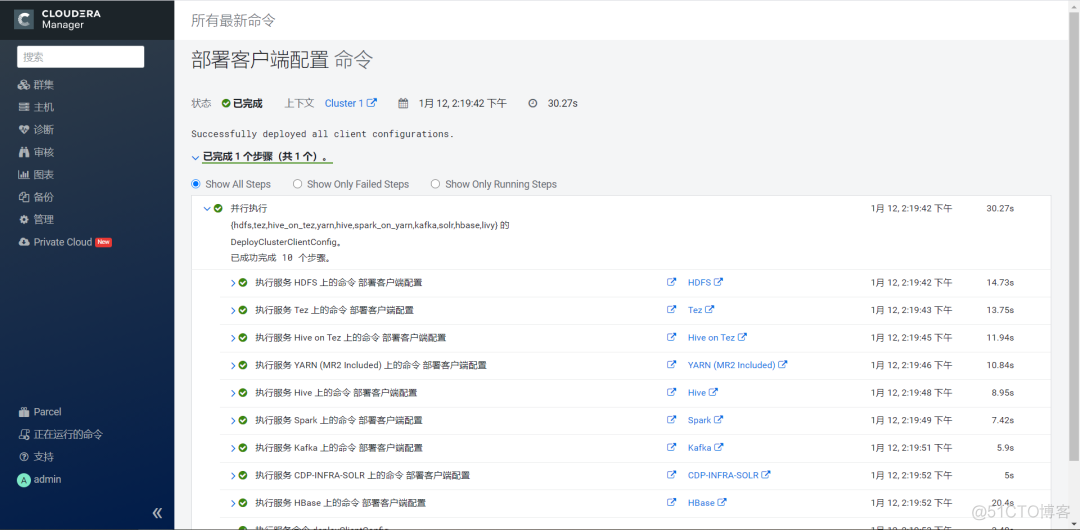This screenshot has width=1080, height=530.
Task: Click the cloud icon beside Private Cloud
Action: click(23, 242)
